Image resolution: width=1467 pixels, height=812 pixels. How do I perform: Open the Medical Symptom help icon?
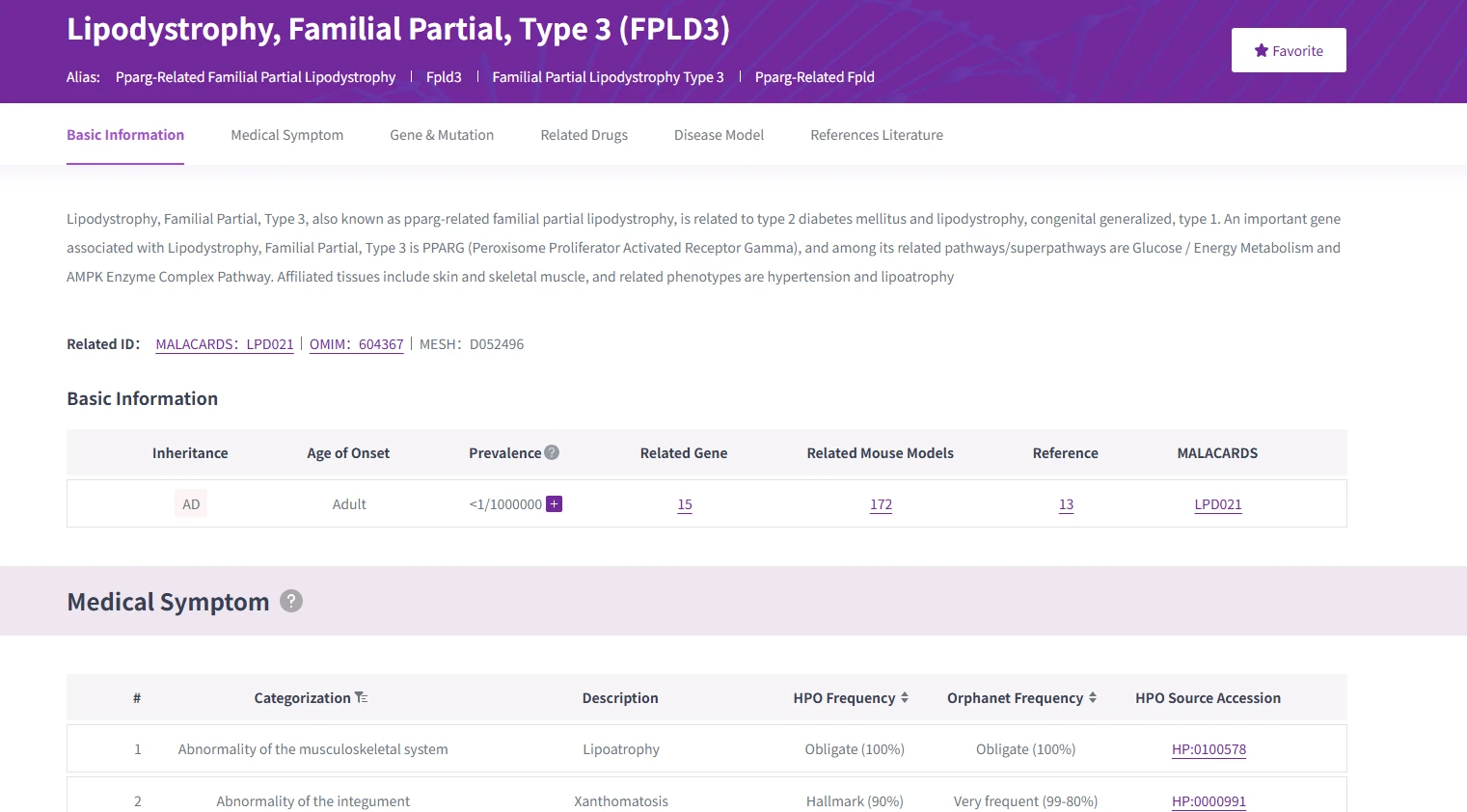(291, 601)
